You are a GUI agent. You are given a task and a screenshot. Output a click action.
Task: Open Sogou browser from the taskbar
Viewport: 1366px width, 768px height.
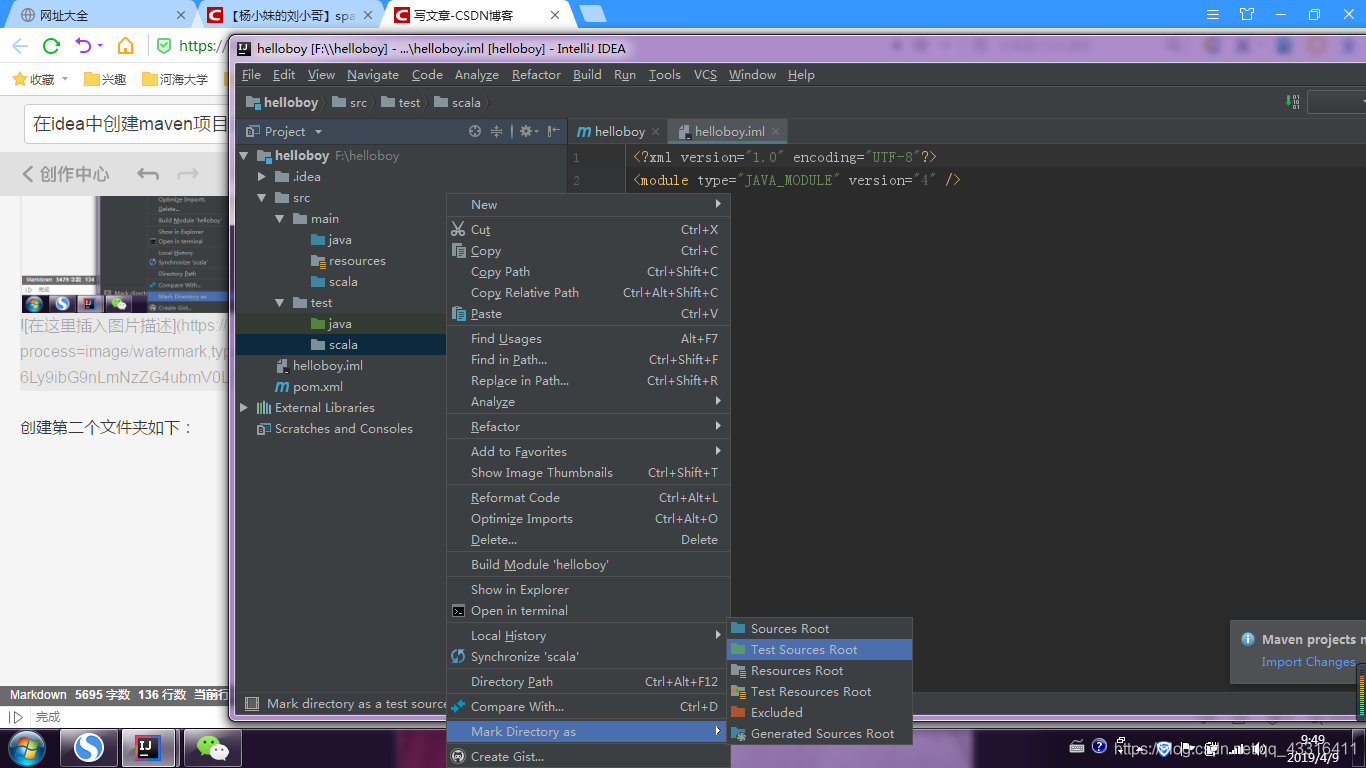click(89, 747)
